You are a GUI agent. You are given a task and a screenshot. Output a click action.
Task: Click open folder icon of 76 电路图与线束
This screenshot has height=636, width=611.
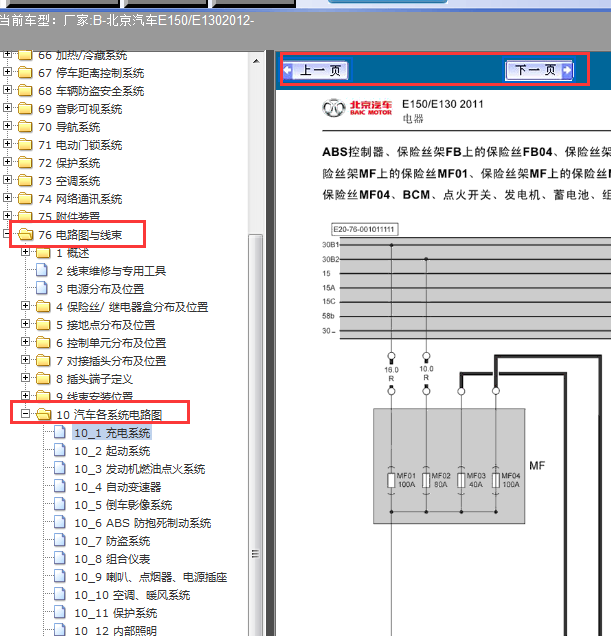coord(26,234)
